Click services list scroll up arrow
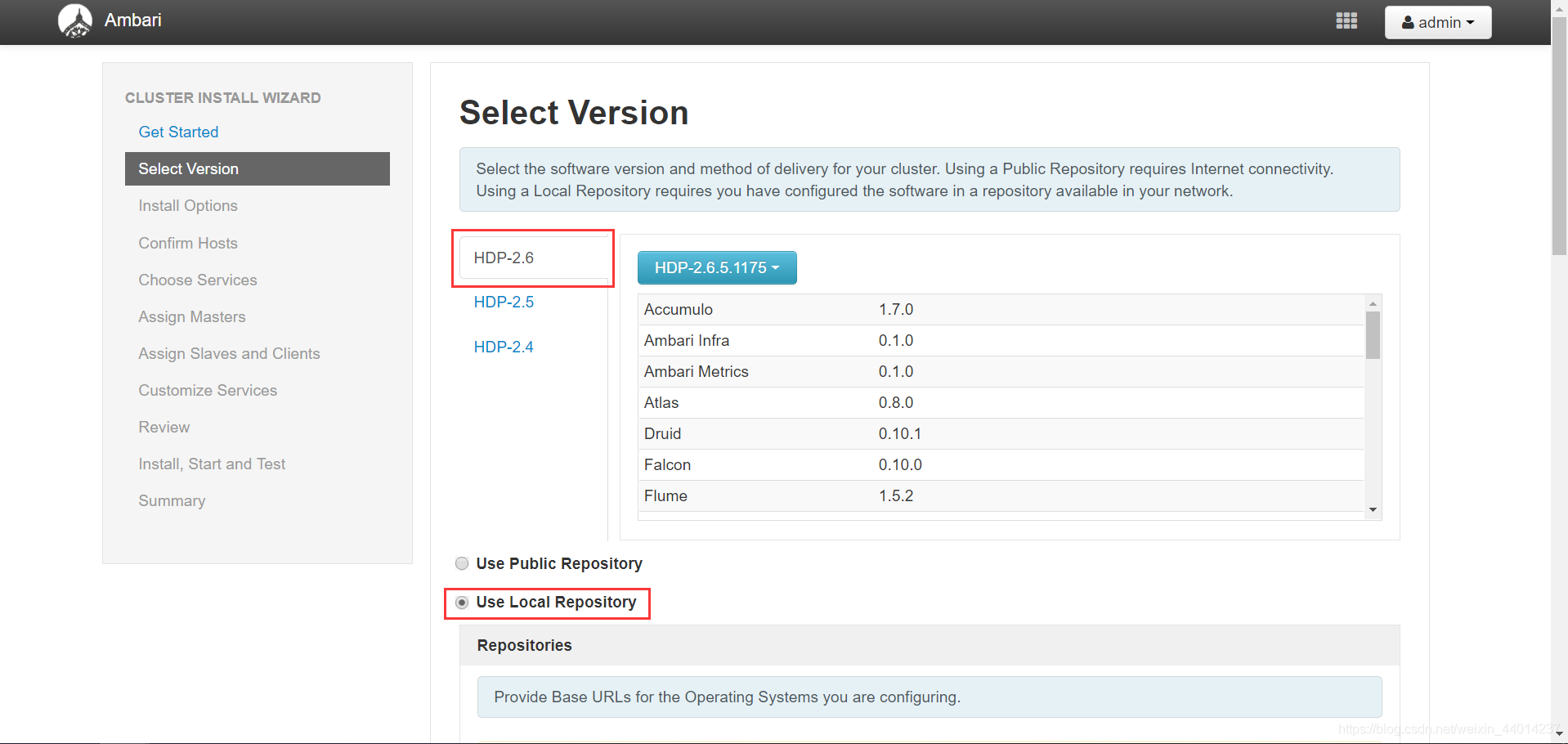 point(1373,303)
